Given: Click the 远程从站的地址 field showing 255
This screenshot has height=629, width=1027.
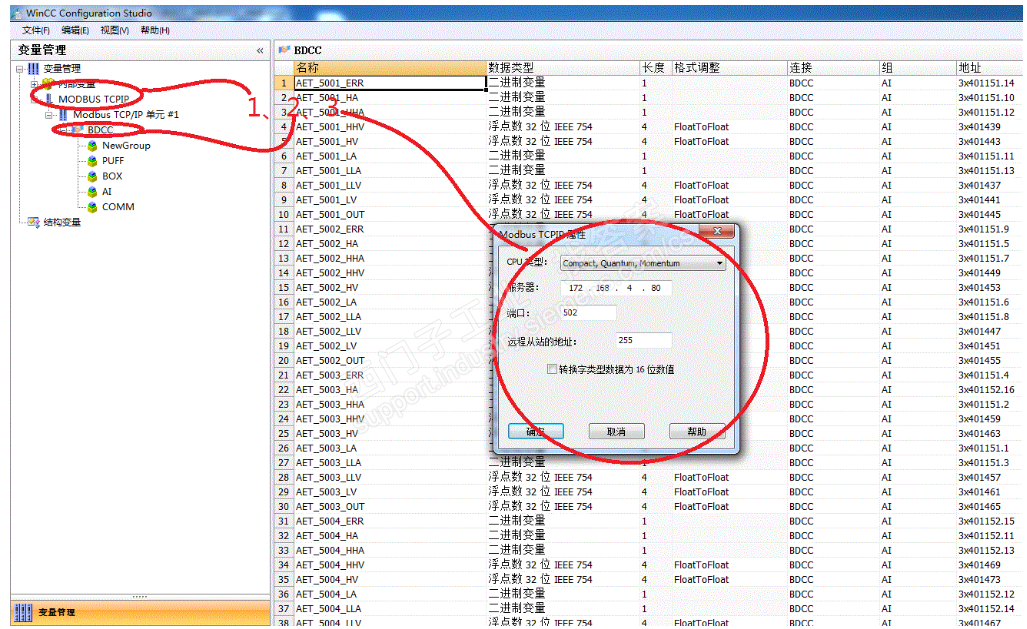Looking at the screenshot, I should (x=644, y=340).
